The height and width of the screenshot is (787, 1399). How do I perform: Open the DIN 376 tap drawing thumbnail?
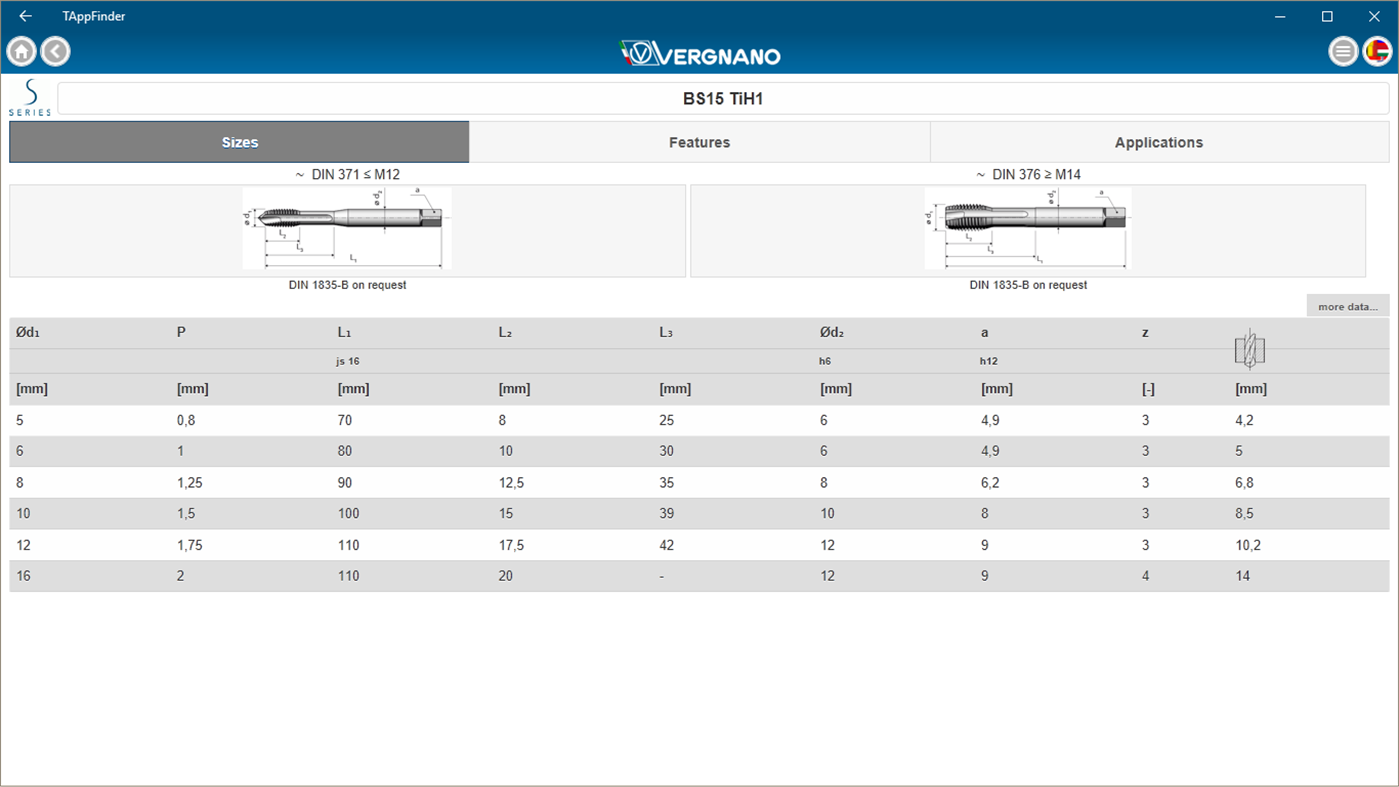(1027, 227)
